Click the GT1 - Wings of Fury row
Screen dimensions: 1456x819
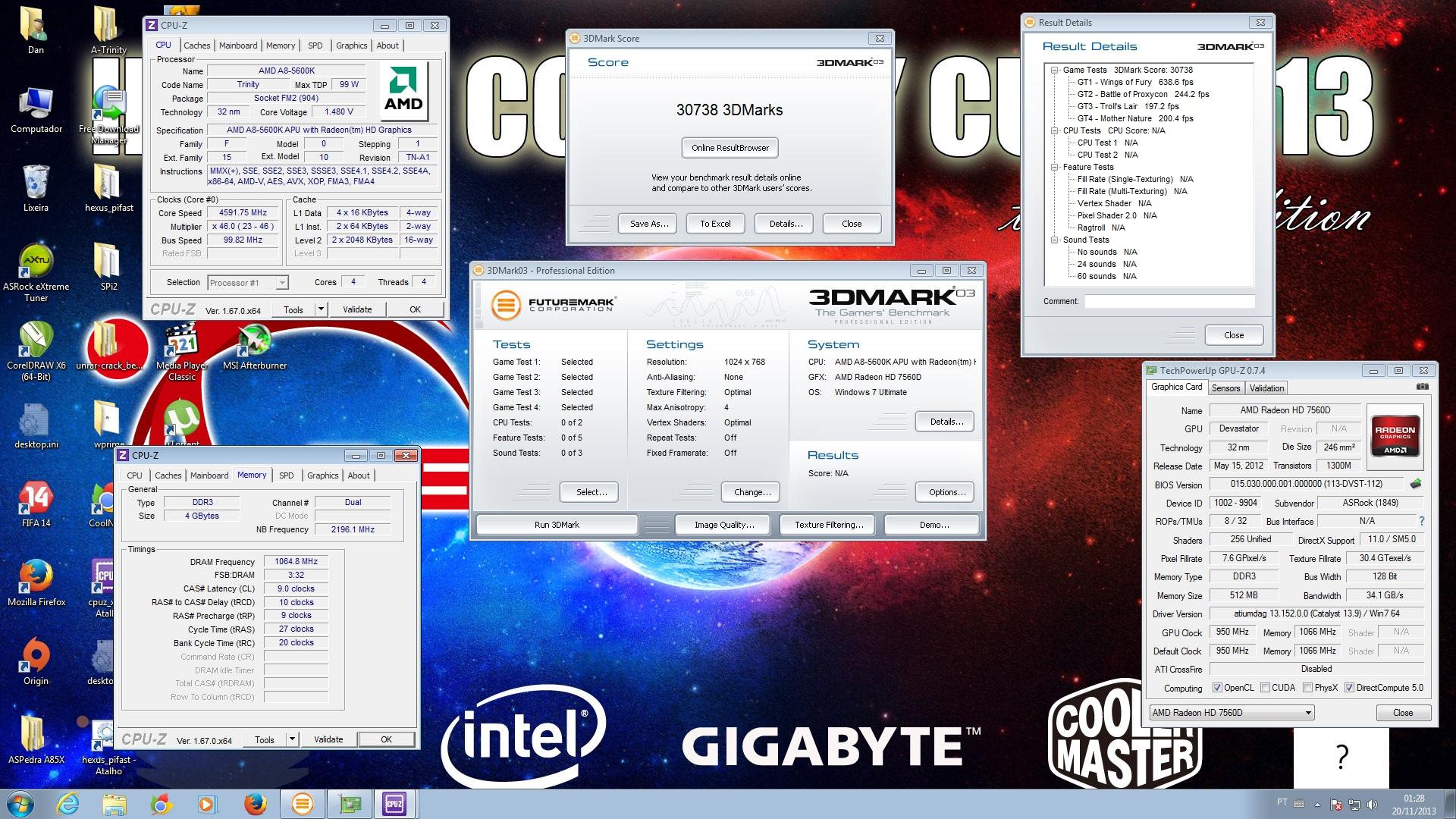(1135, 82)
